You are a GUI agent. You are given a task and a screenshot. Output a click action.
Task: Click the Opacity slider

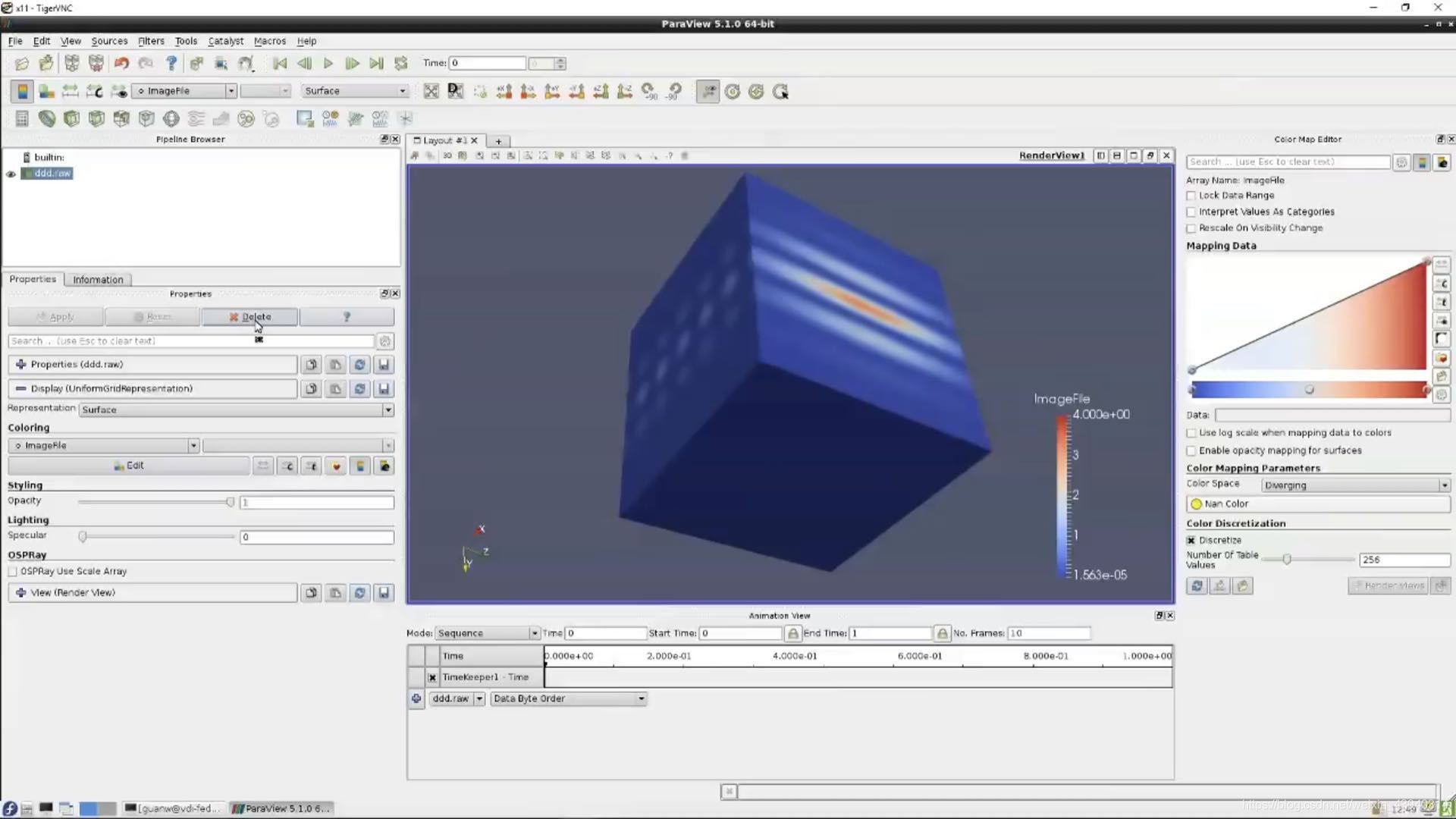point(155,502)
